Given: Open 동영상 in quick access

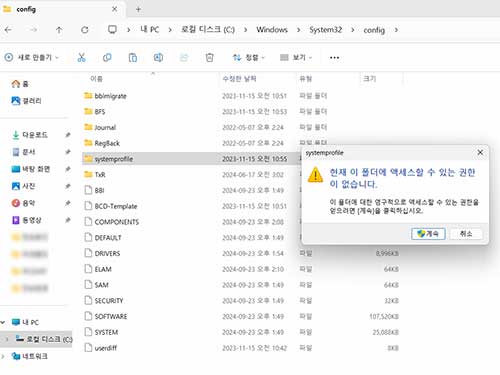Looking at the screenshot, I should coord(27,220).
